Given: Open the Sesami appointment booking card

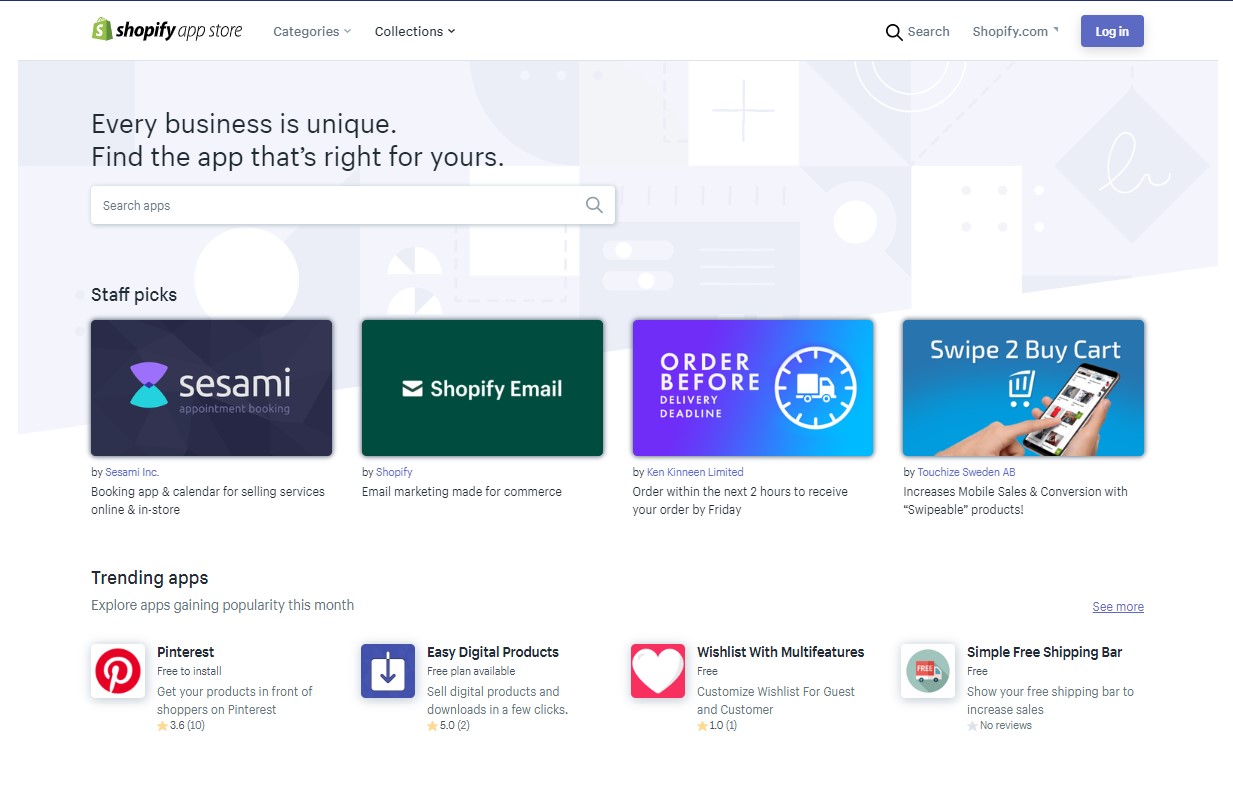Looking at the screenshot, I should 211,388.
